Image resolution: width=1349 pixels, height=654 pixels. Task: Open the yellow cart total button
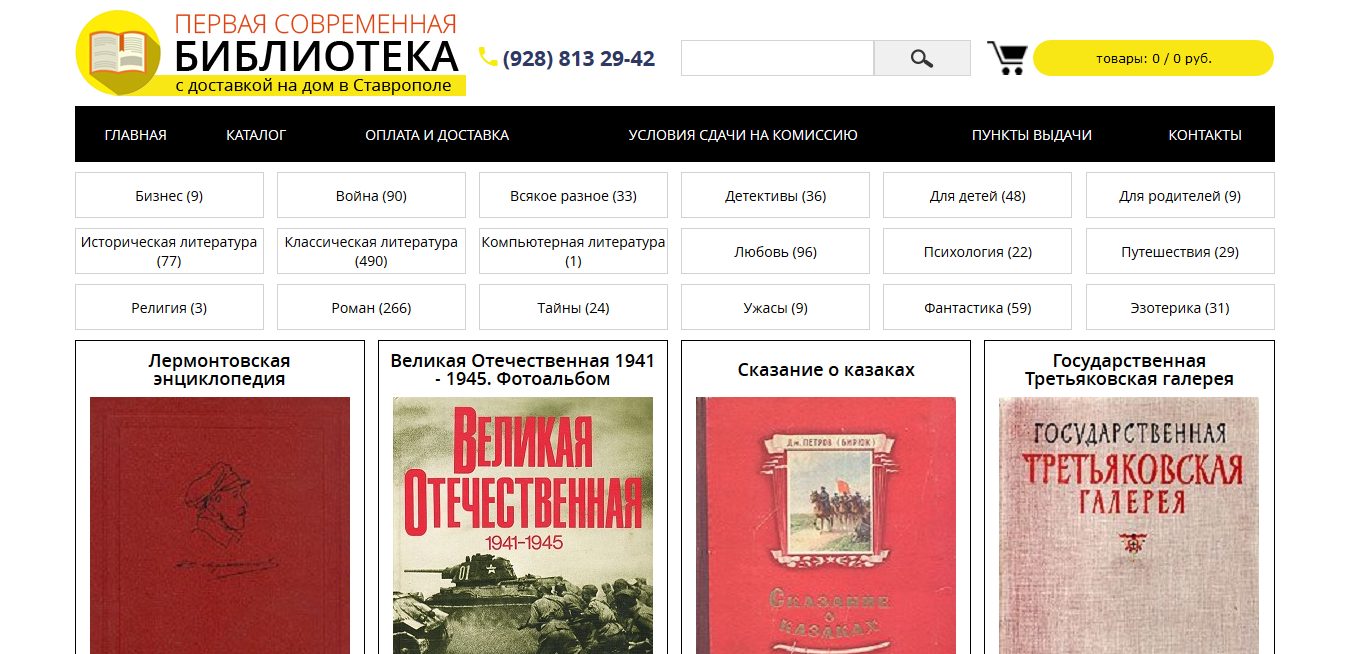click(1153, 58)
